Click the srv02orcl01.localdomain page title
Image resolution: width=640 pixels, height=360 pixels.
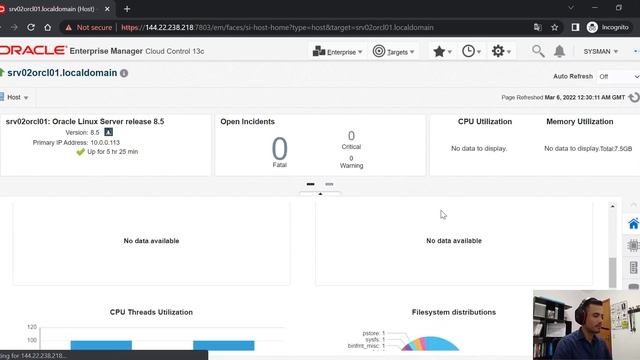pyautogui.click(x=62, y=73)
